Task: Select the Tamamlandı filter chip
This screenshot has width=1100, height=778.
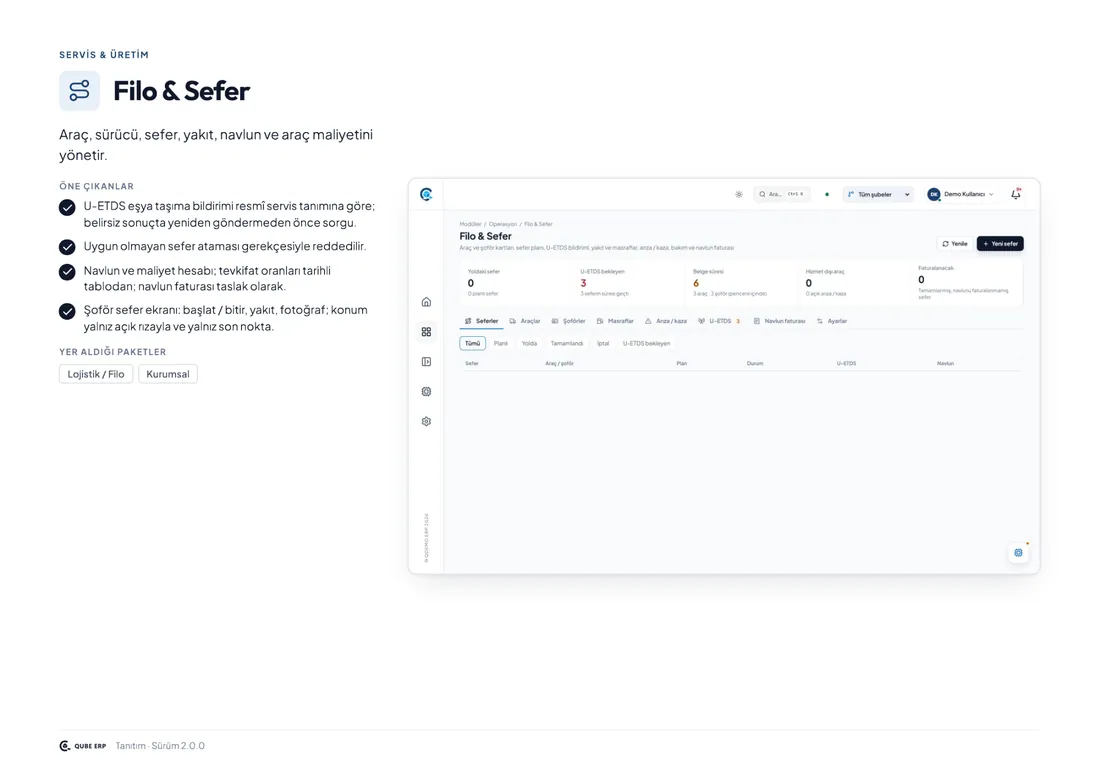Action: point(567,344)
